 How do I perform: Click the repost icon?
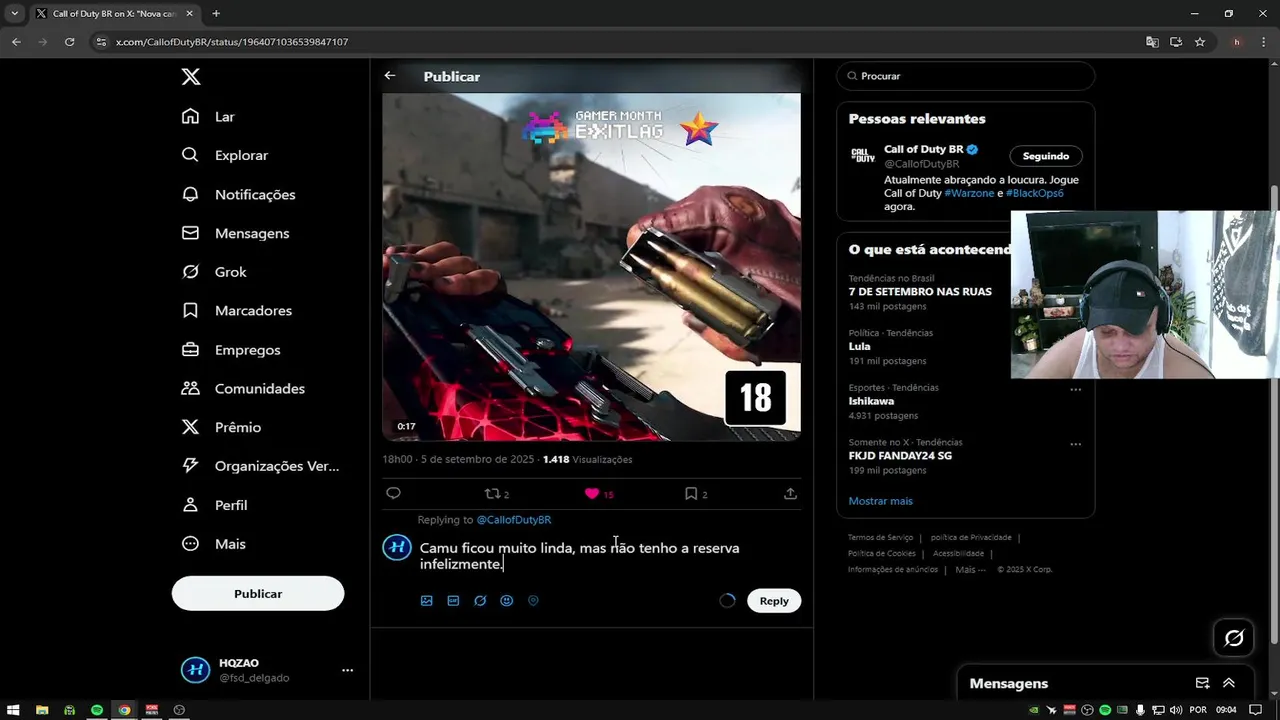tap(492, 493)
